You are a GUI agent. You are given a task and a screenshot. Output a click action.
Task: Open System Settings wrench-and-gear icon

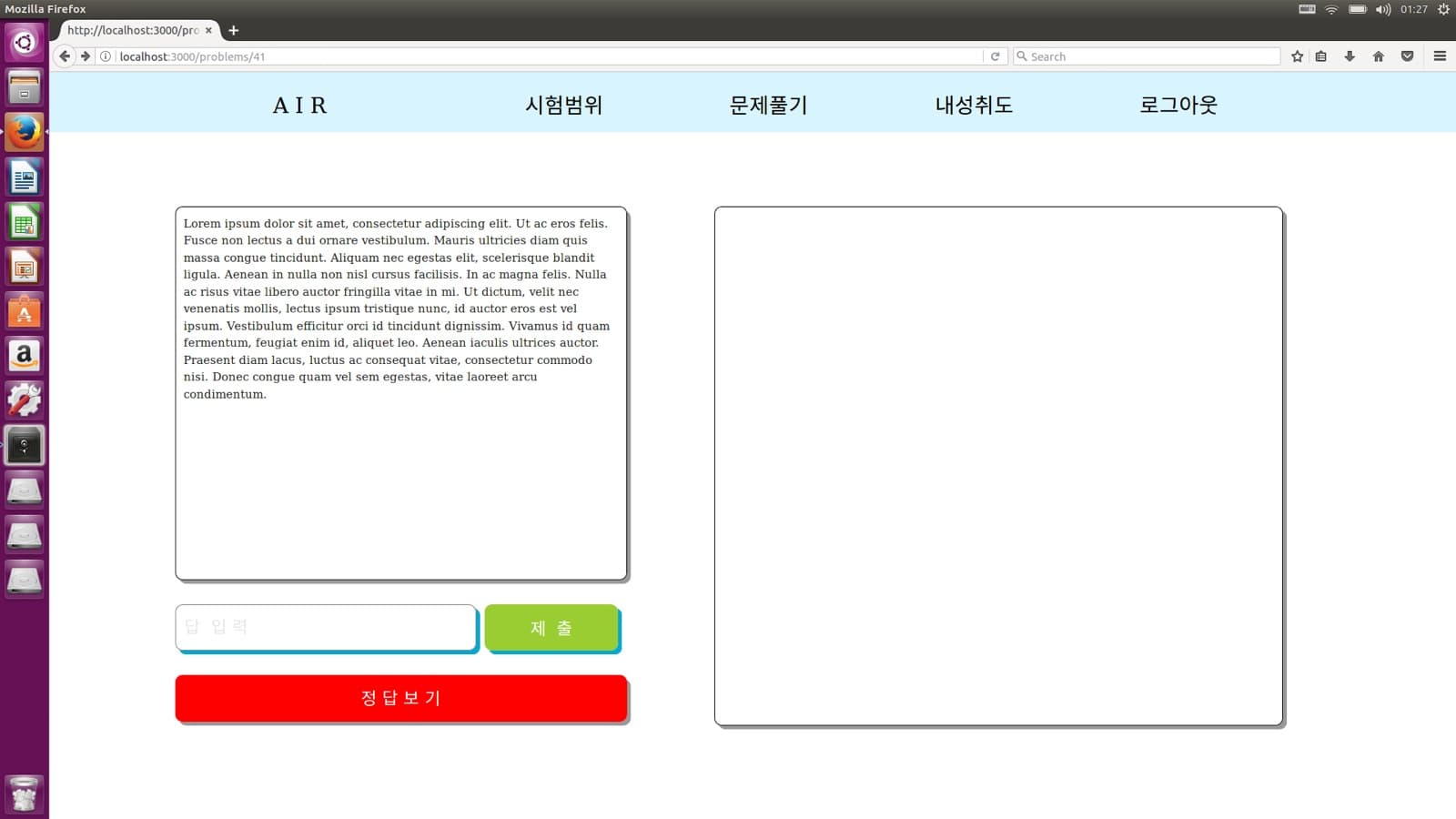tap(25, 400)
